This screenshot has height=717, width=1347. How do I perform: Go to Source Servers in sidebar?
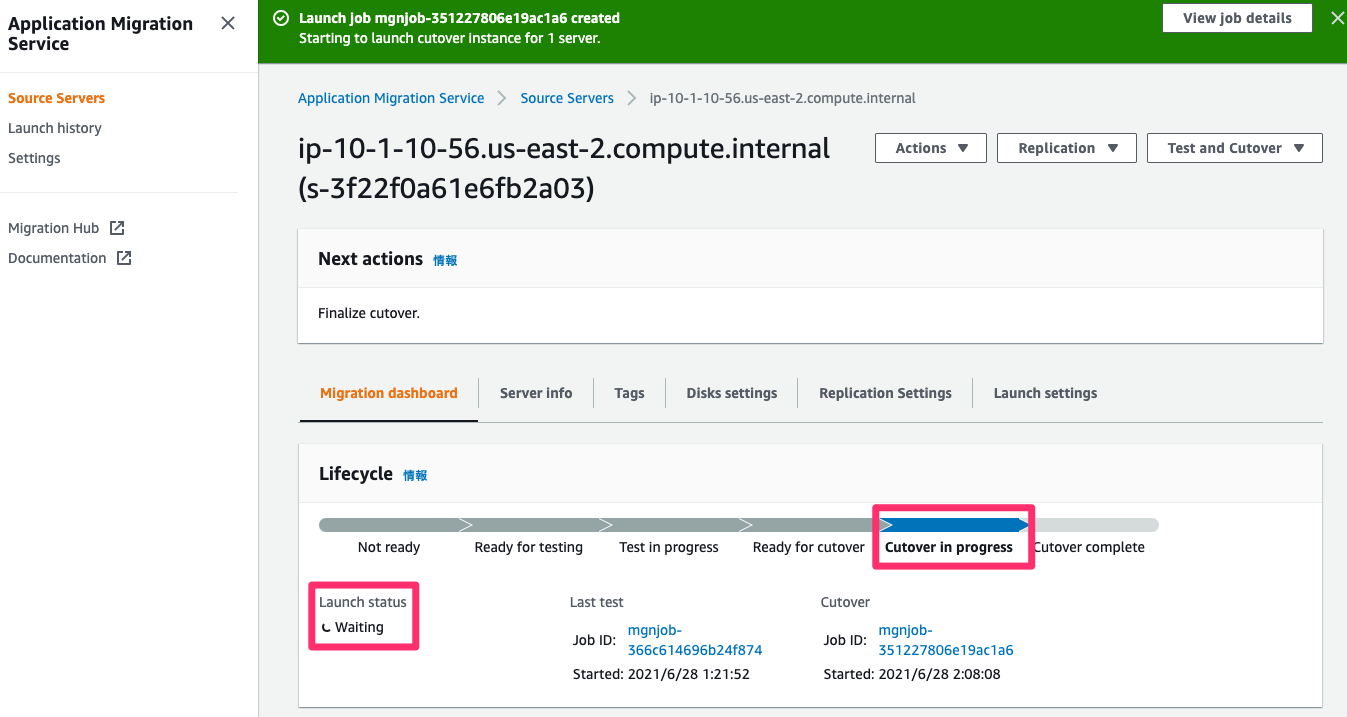(x=56, y=98)
